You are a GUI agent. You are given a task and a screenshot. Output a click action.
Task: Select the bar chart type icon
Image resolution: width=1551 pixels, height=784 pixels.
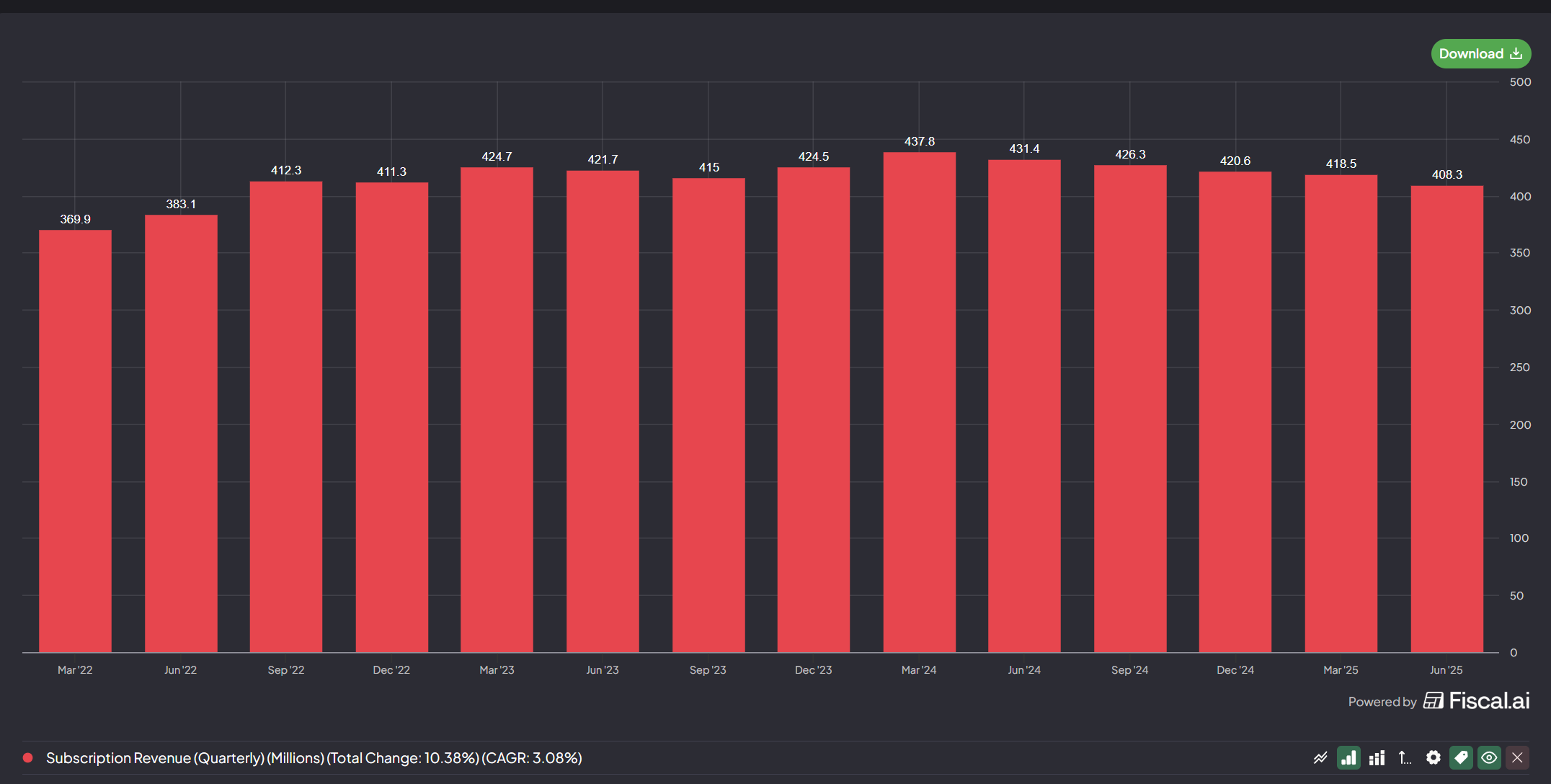click(x=1348, y=758)
